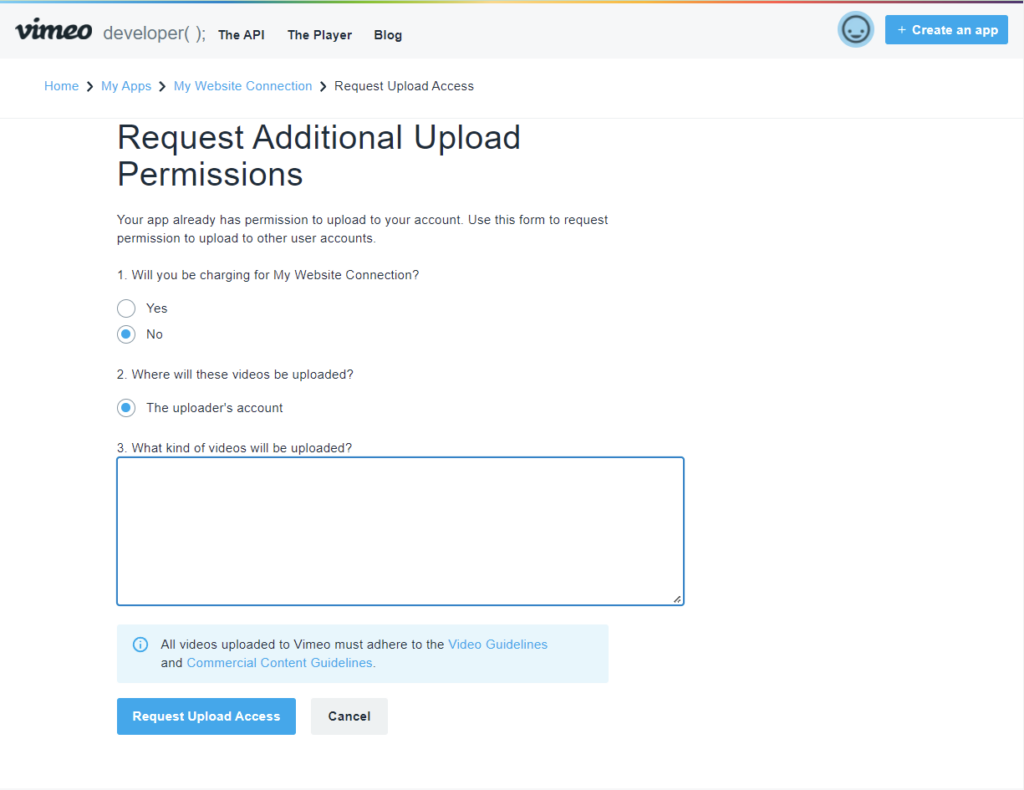The width and height of the screenshot is (1024, 790).
Task: Open The Player menu item
Action: [x=319, y=35]
